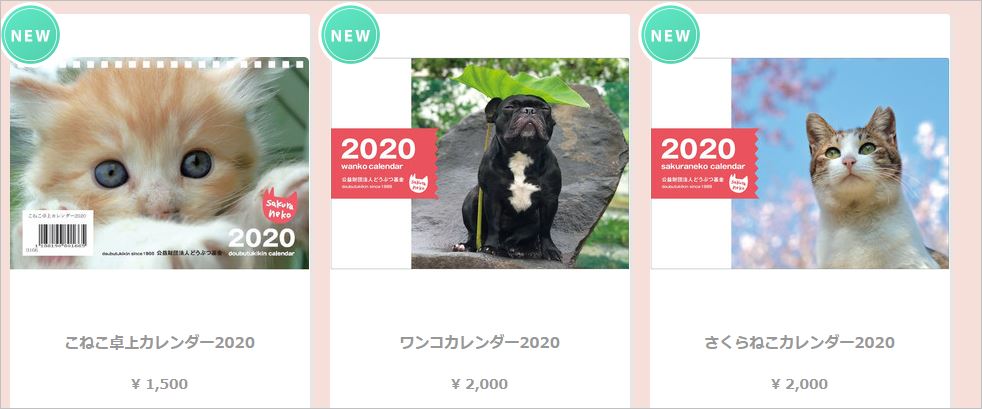Open the orange kitten calendar thumbnail

click(160, 163)
